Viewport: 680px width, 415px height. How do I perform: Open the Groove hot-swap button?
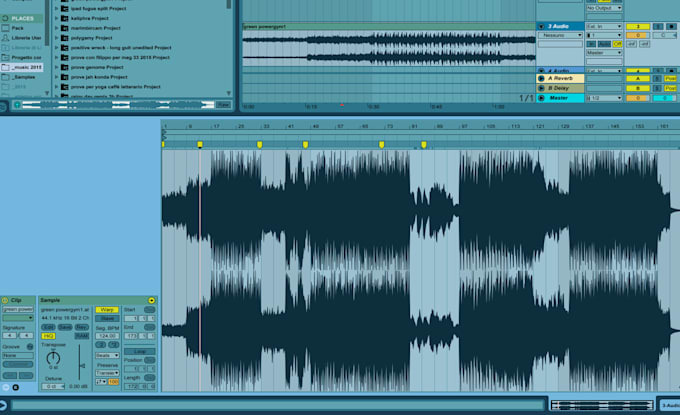[30, 346]
